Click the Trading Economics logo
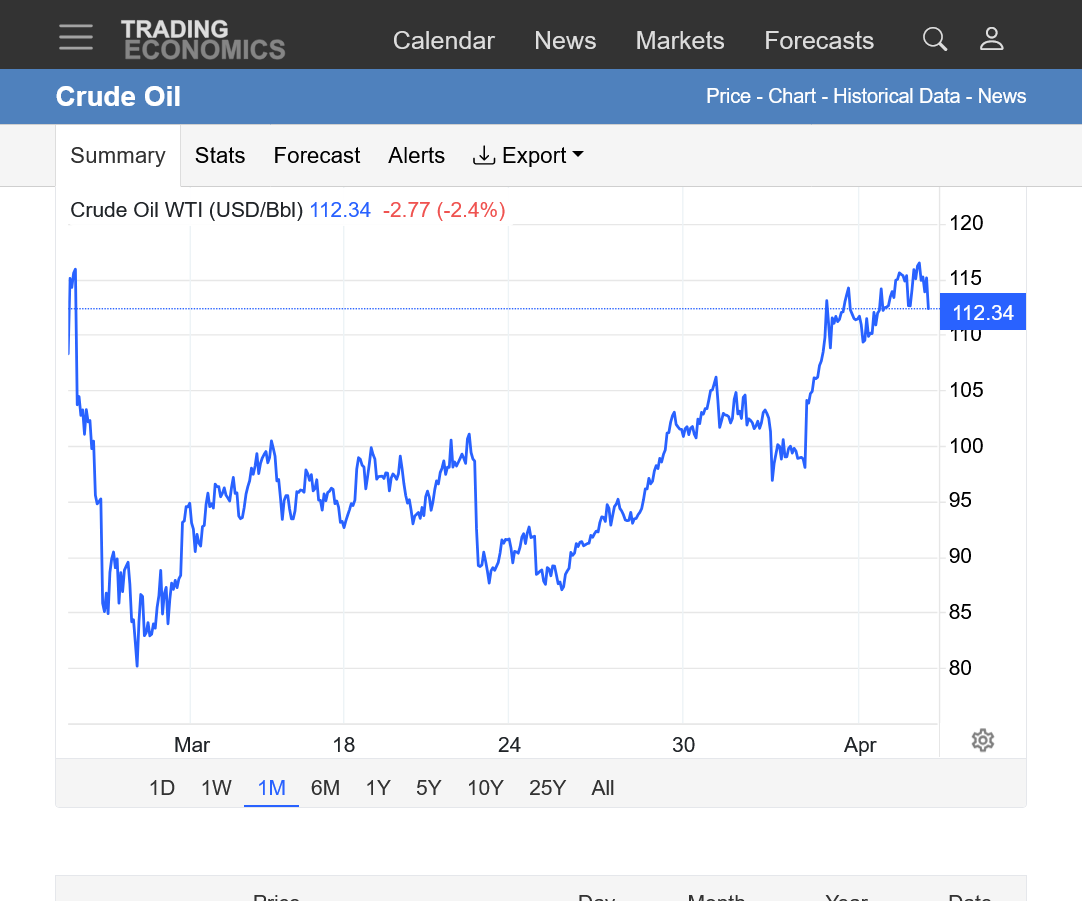The height and width of the screenshot is (901, 1082). coord(203,40)
